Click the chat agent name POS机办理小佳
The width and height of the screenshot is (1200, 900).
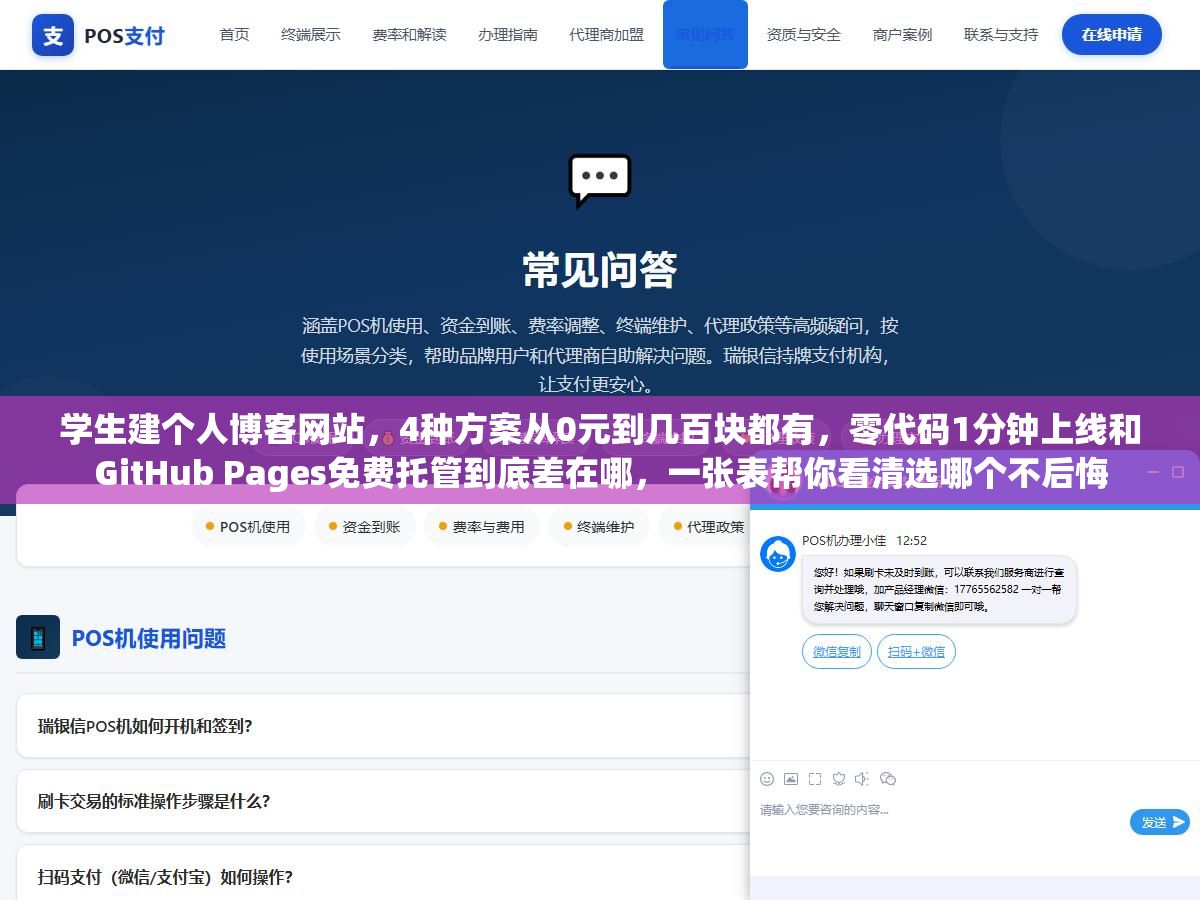pyautogui.click(x=844, y=540)
